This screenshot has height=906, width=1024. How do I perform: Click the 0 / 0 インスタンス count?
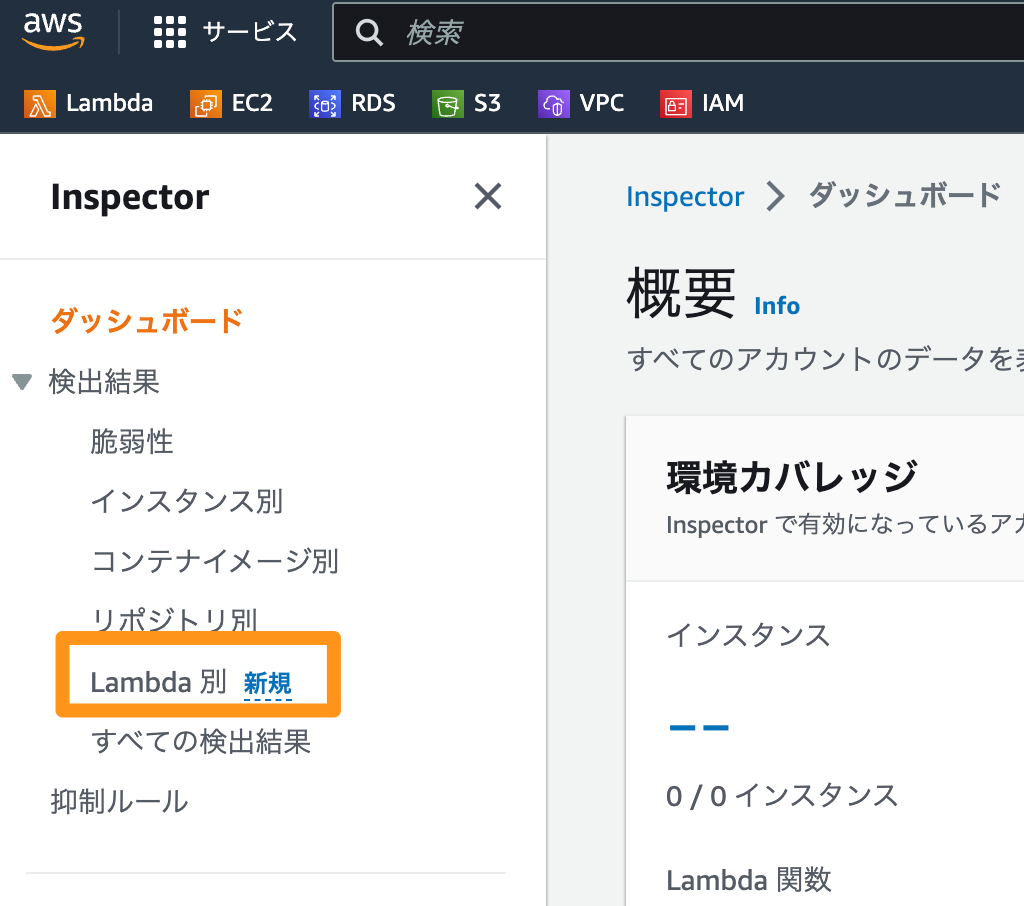[782, 796]
